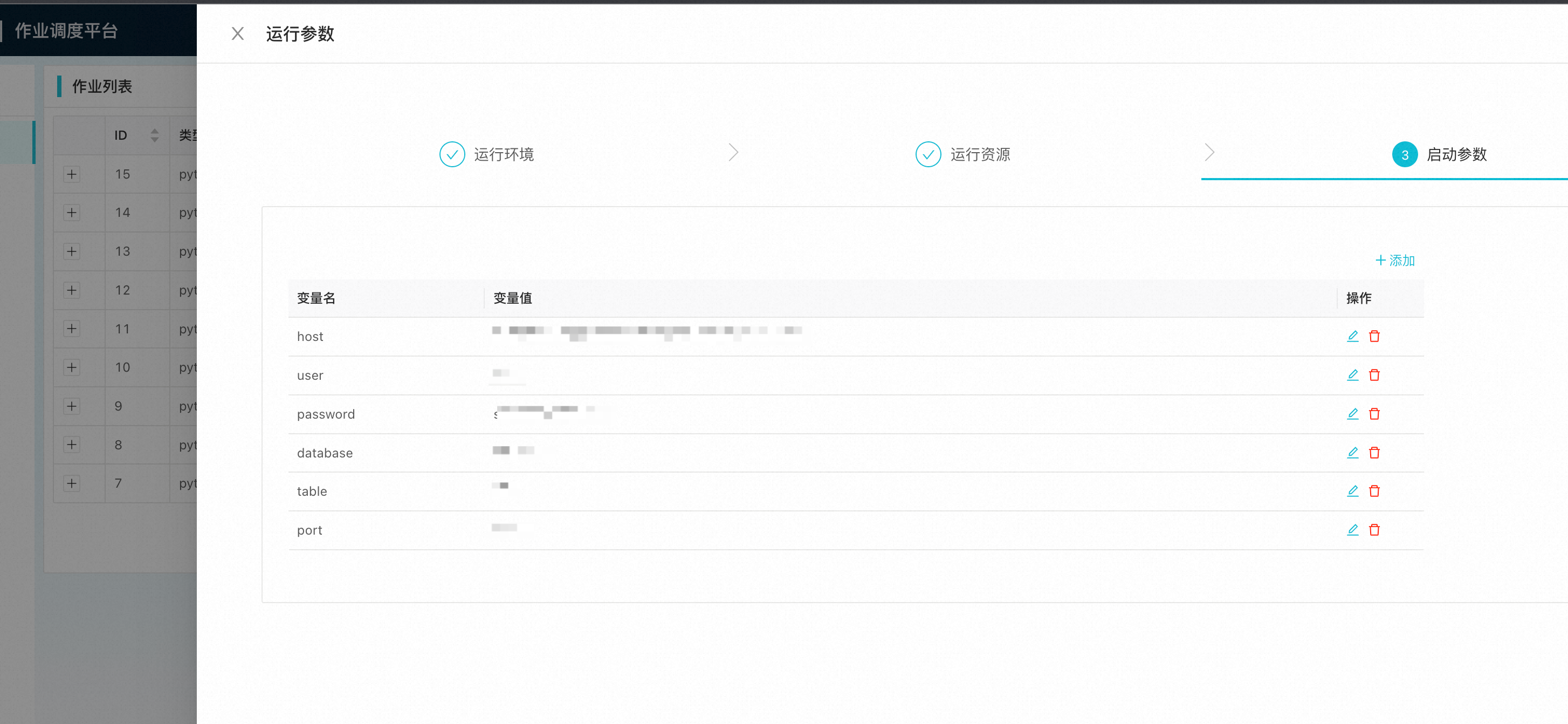Delete the port variable

1374,530
